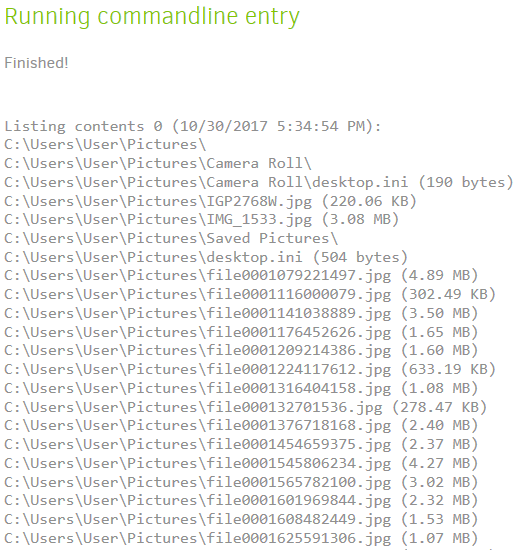This screenshot has height=550, width=517.
Task: Select the file0001116000079.jpg entry
Action: tap(250, 295)
